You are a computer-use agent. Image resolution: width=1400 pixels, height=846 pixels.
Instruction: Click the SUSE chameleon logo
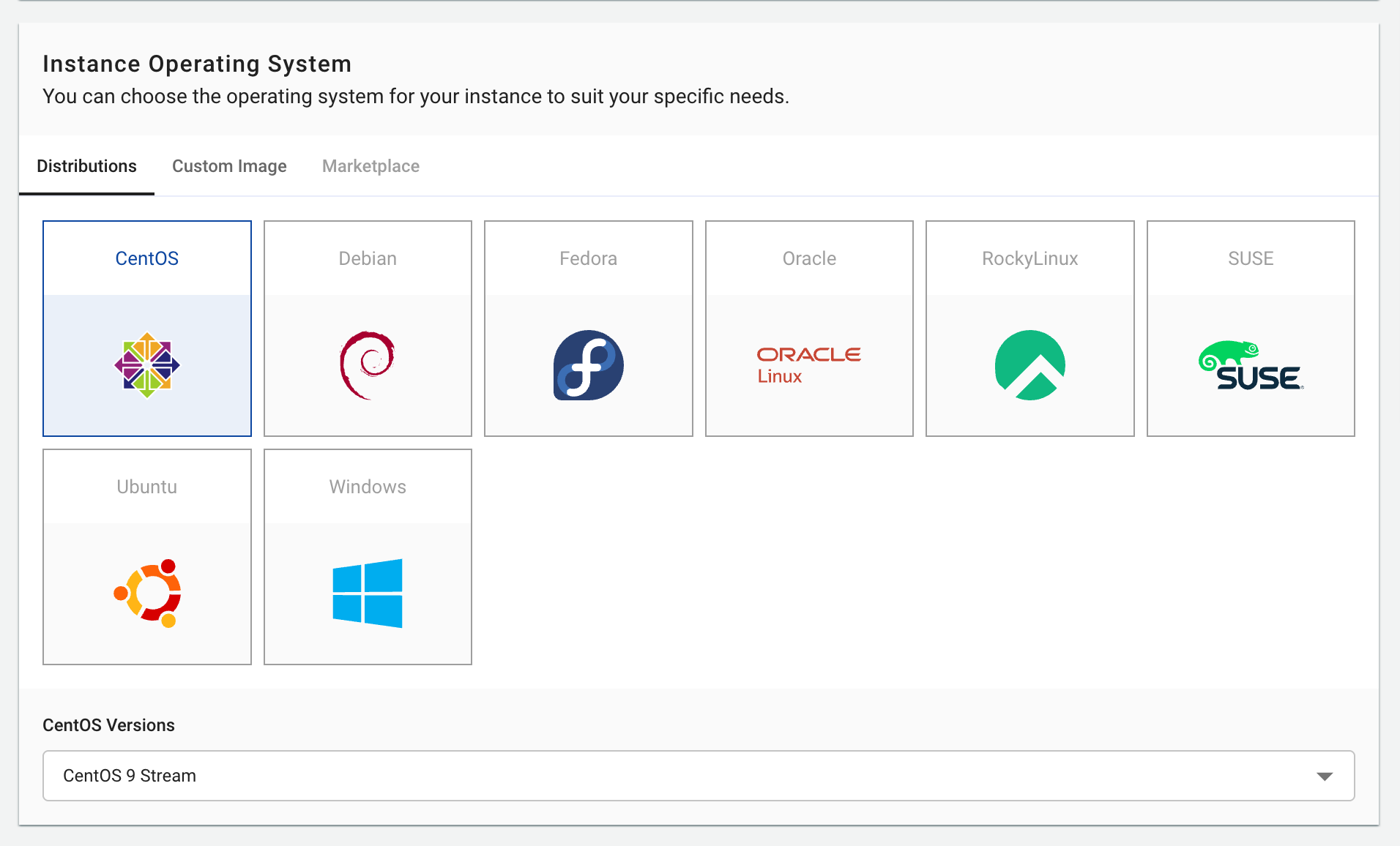point(1250,365)
